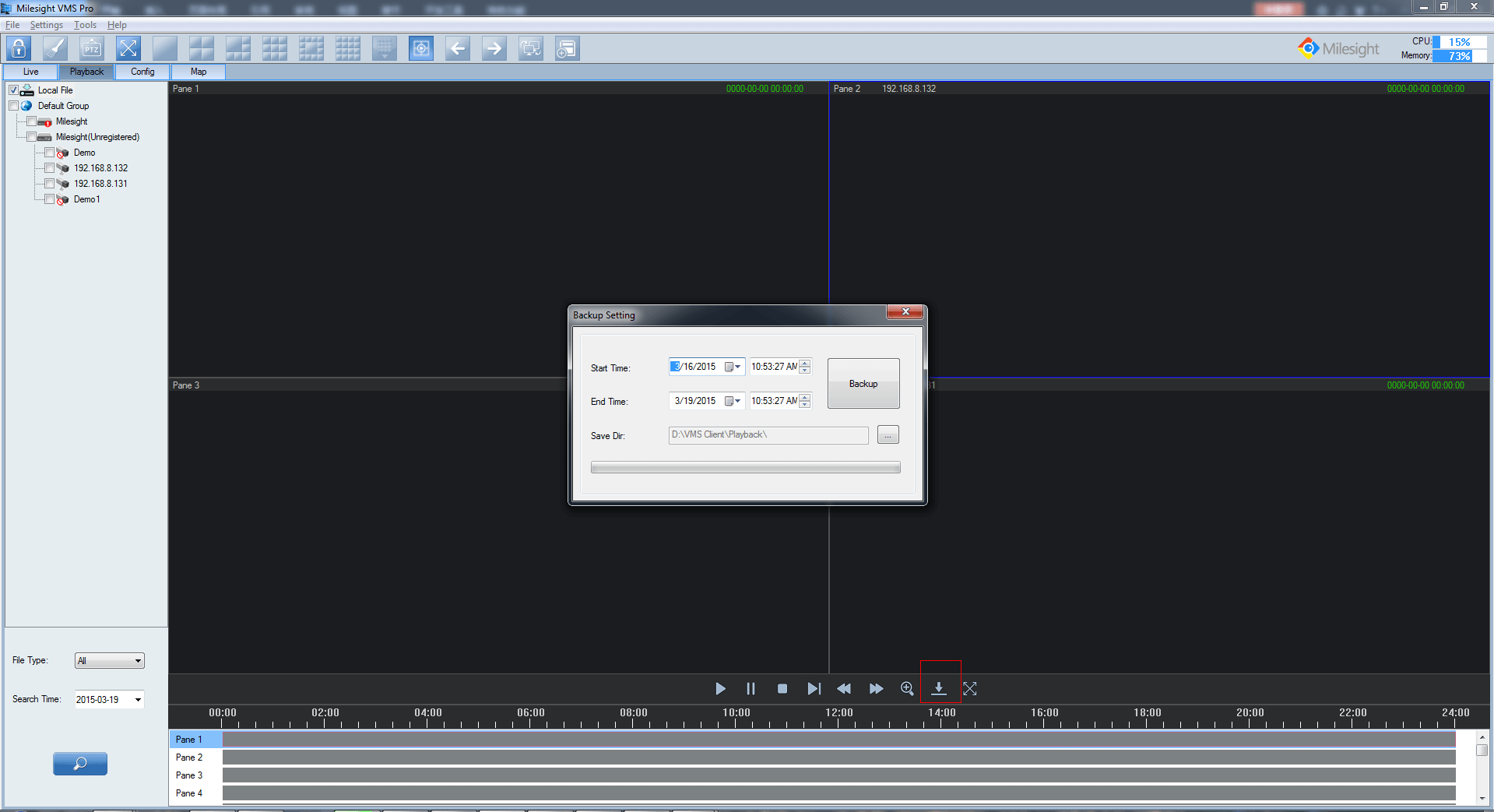The width and height of the screenshot is (1494, 812).
Task: Increase the Start Time clock value
Action: point(805,363)
